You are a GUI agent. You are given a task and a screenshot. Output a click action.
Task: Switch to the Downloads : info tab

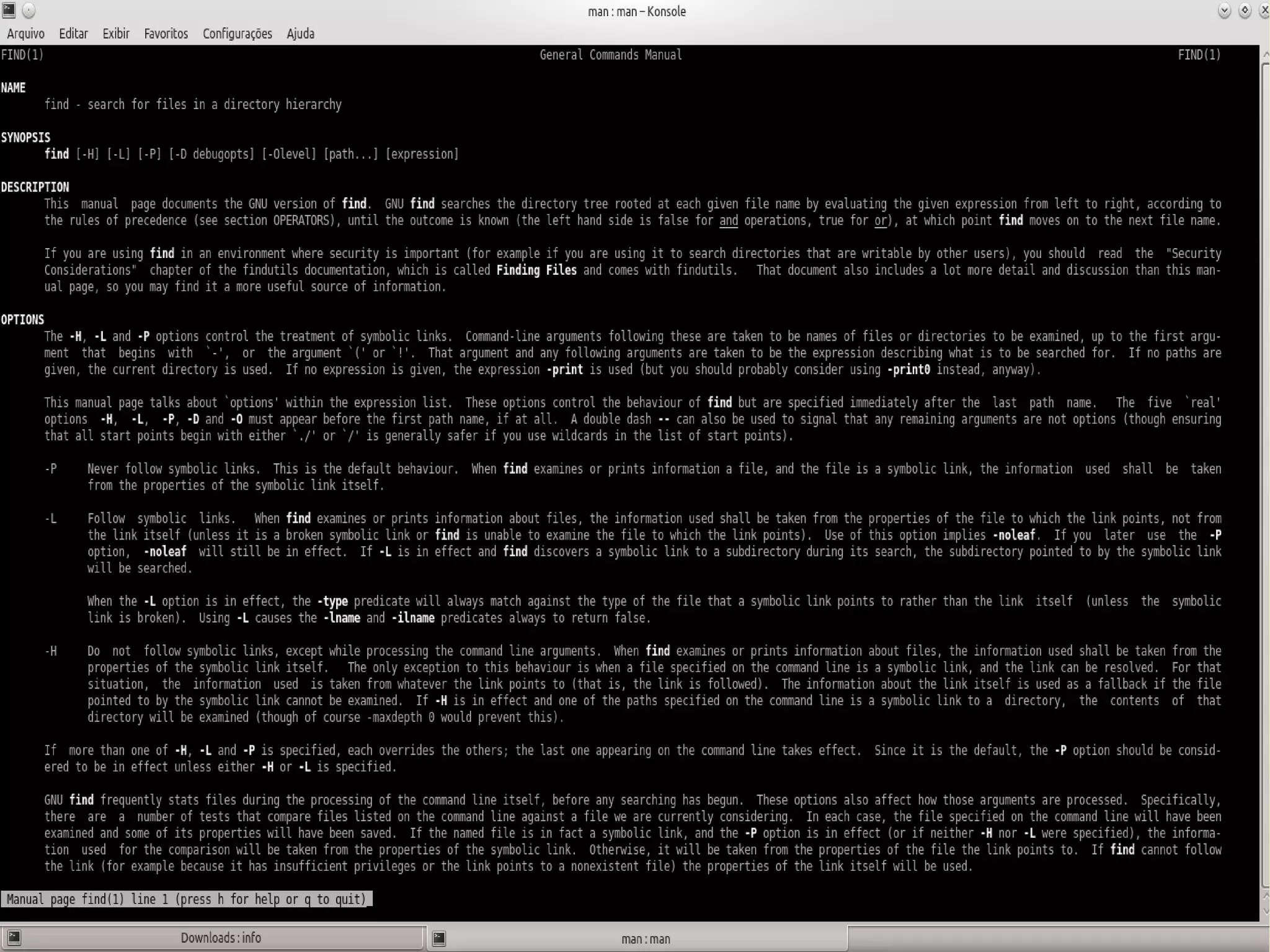coord(220,938)
